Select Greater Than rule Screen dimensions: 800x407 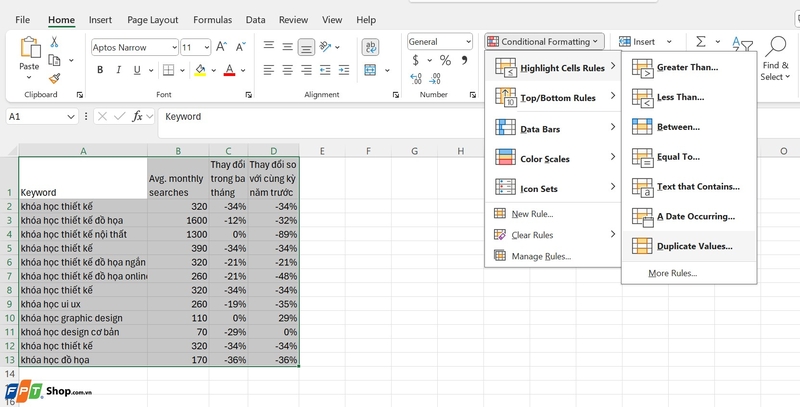pos(689,67)
